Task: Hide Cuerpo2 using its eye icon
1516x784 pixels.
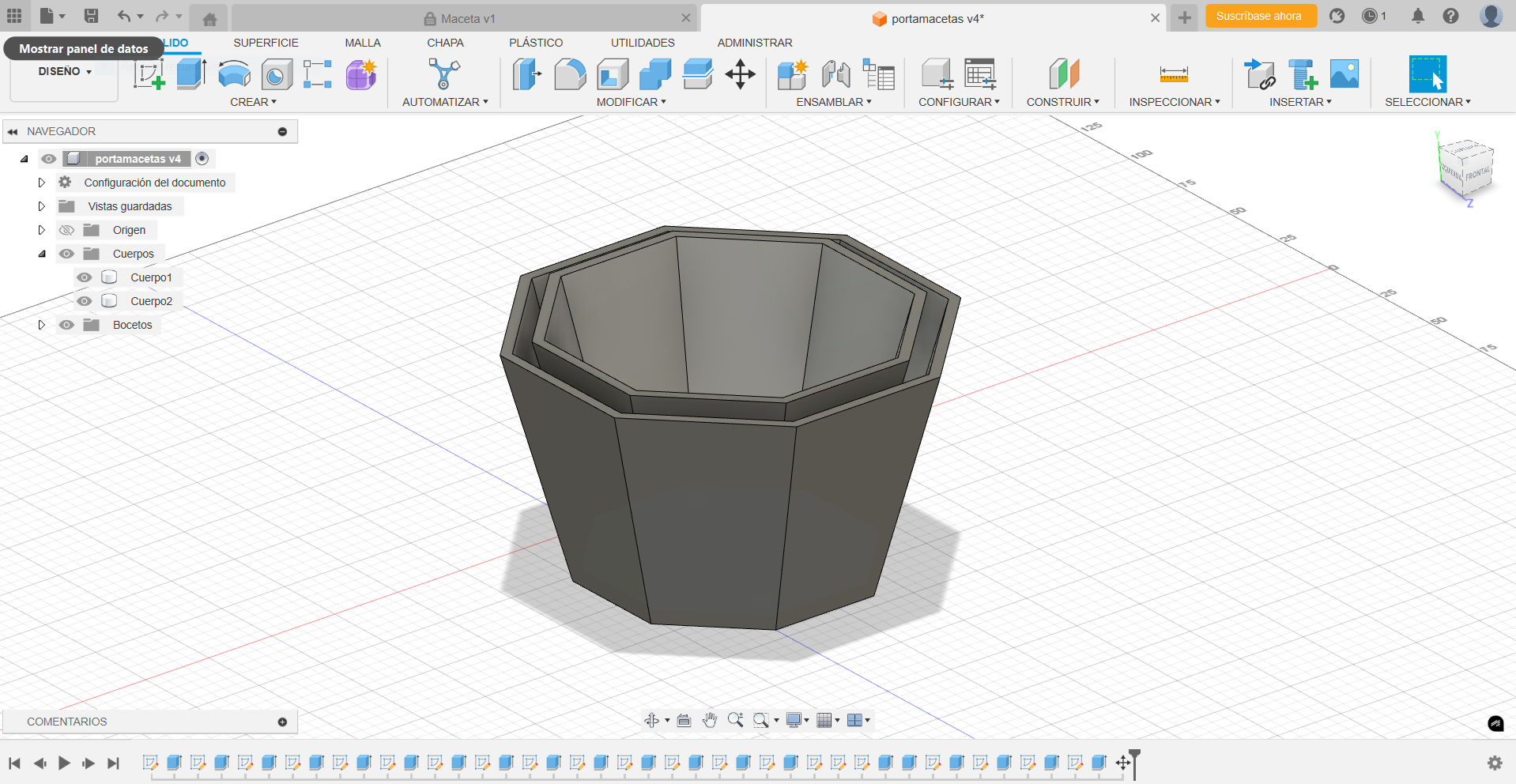Action: tap(85, 301)
